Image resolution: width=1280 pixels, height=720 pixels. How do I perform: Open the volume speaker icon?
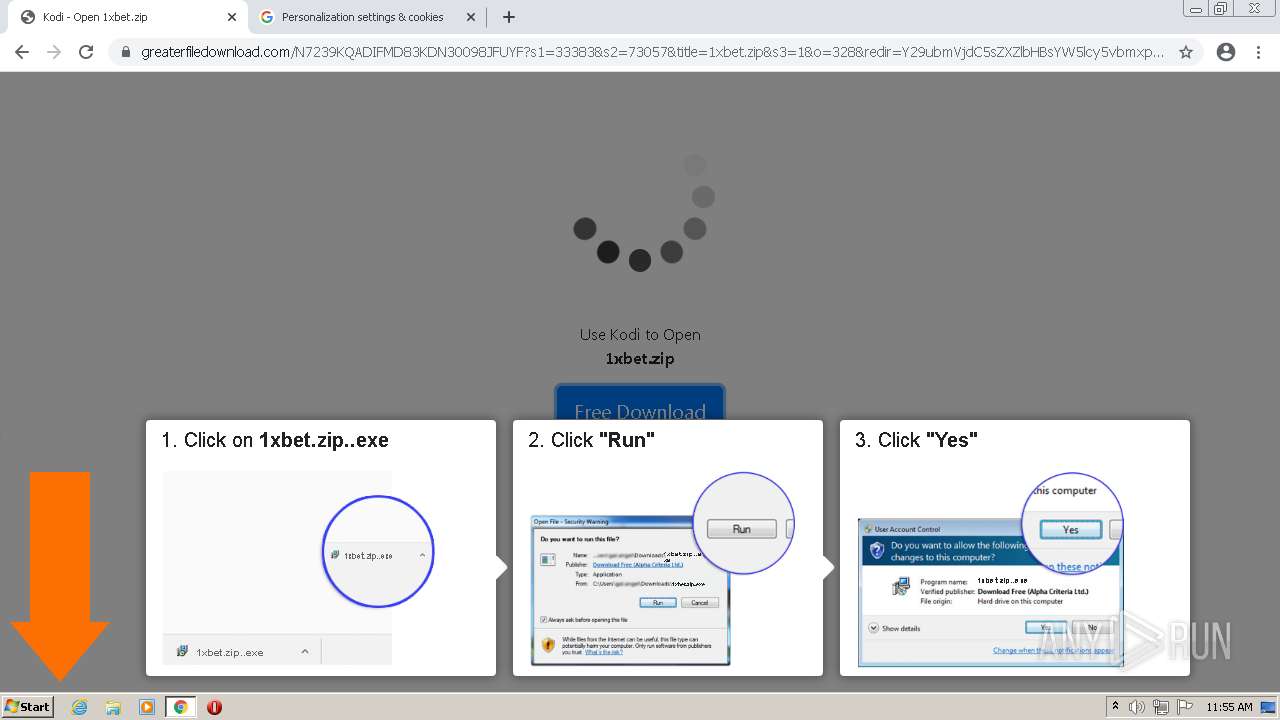click(x=1137, y=707)
